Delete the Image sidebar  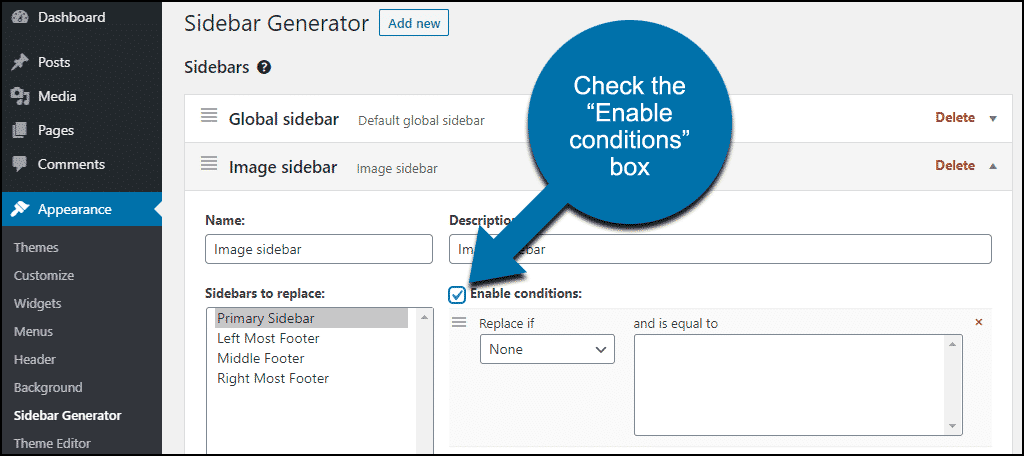pos(955,166)
